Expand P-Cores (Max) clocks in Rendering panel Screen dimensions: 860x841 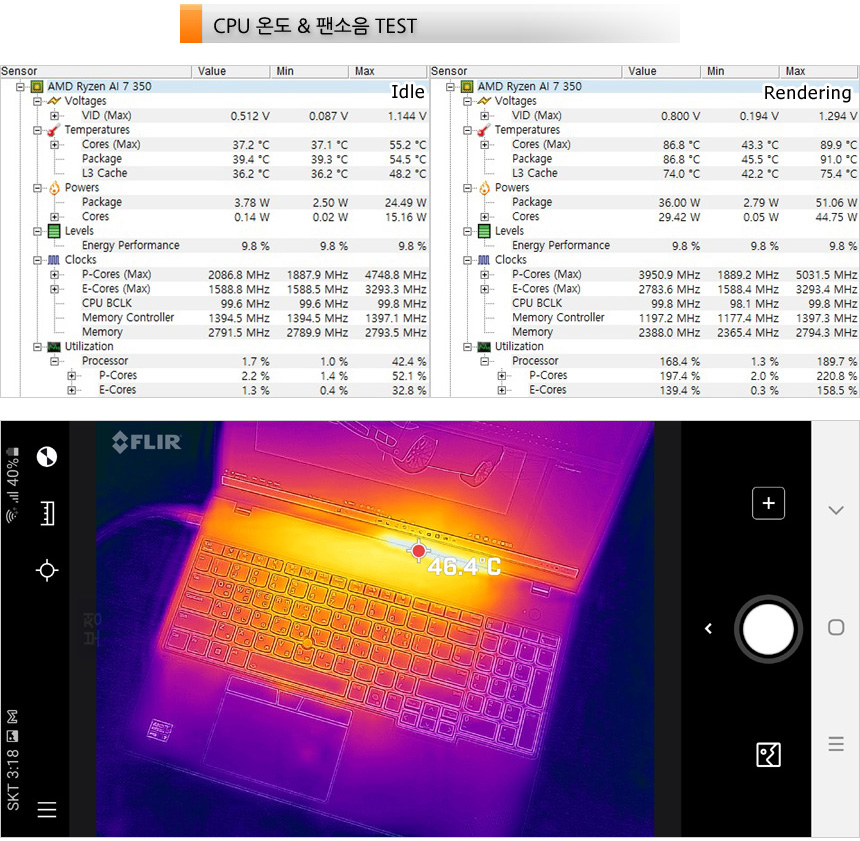(485, 275)
